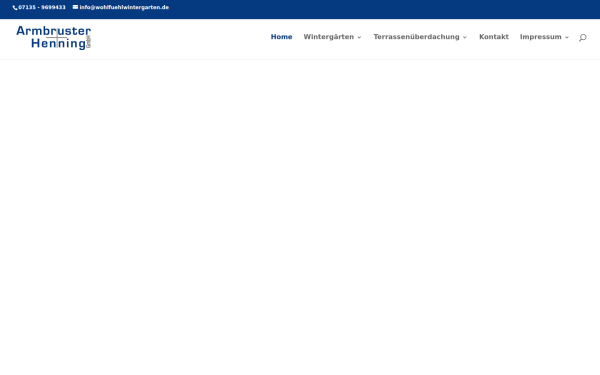Click the phone number 07135 - 9699433
Image resolution: width=600 pixels, height=375 pixels.
click(x=42, y=7)
